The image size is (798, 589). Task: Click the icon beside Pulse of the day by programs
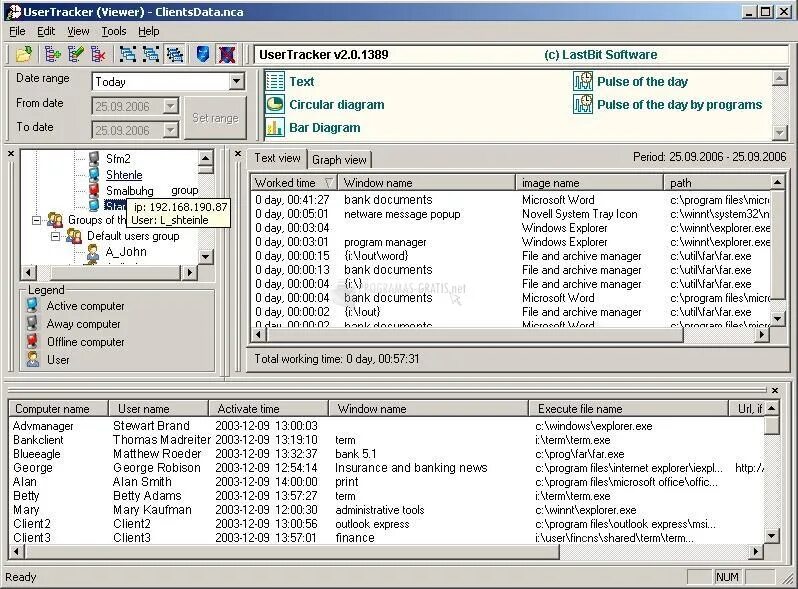coord(583,104)
